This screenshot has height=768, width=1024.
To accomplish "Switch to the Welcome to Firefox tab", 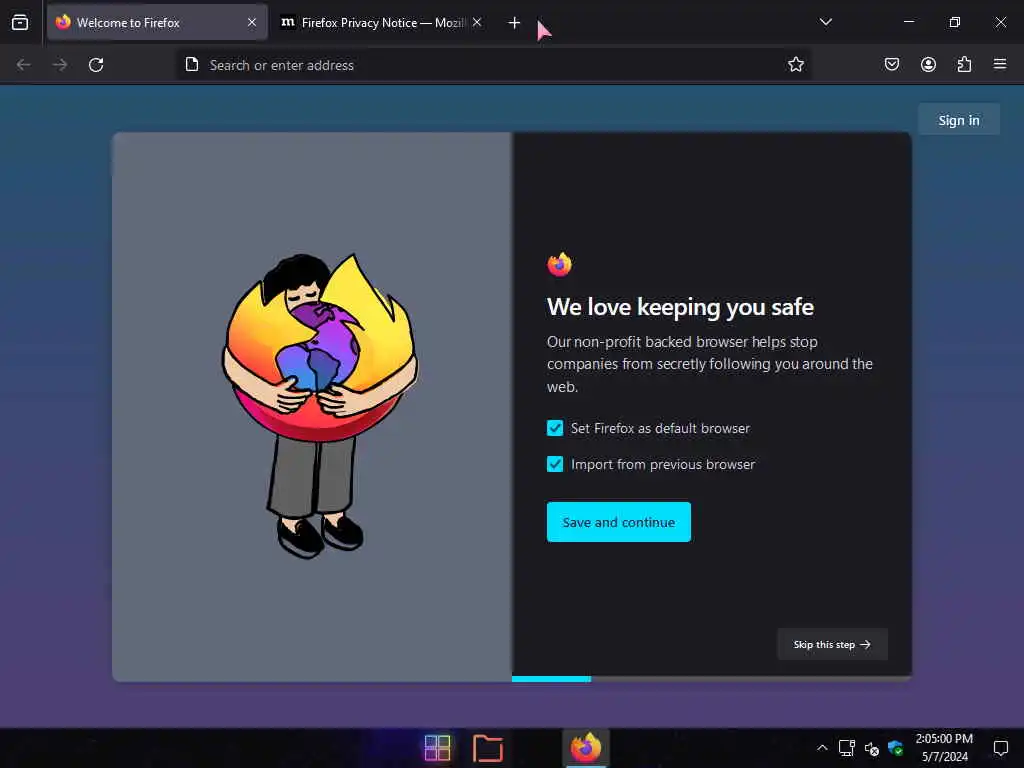I will 157,22.
